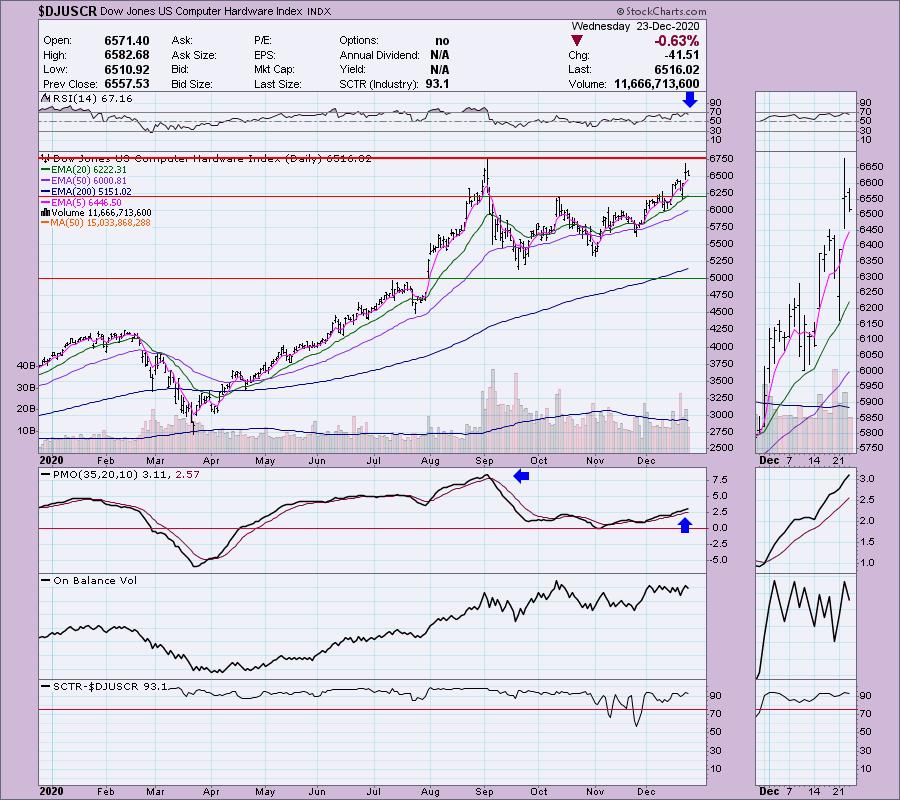Click the EMA(200) 5151.02 legend entry
Screen dimensions: 900x800
coord(91,192)
